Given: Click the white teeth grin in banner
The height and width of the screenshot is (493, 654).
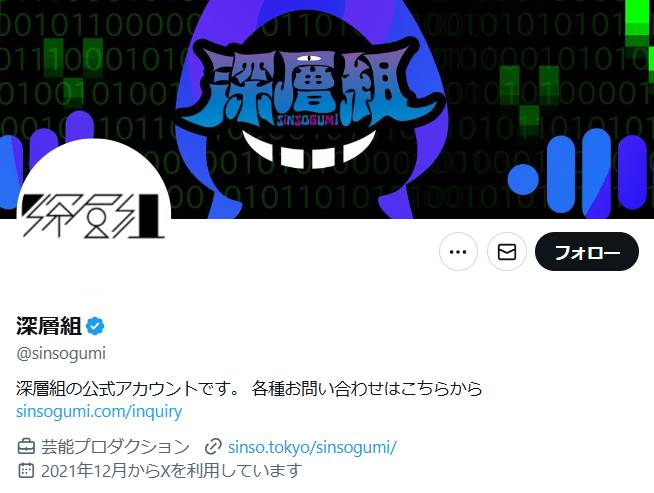Looking at the screenshot, I should [x=309, y=150].
